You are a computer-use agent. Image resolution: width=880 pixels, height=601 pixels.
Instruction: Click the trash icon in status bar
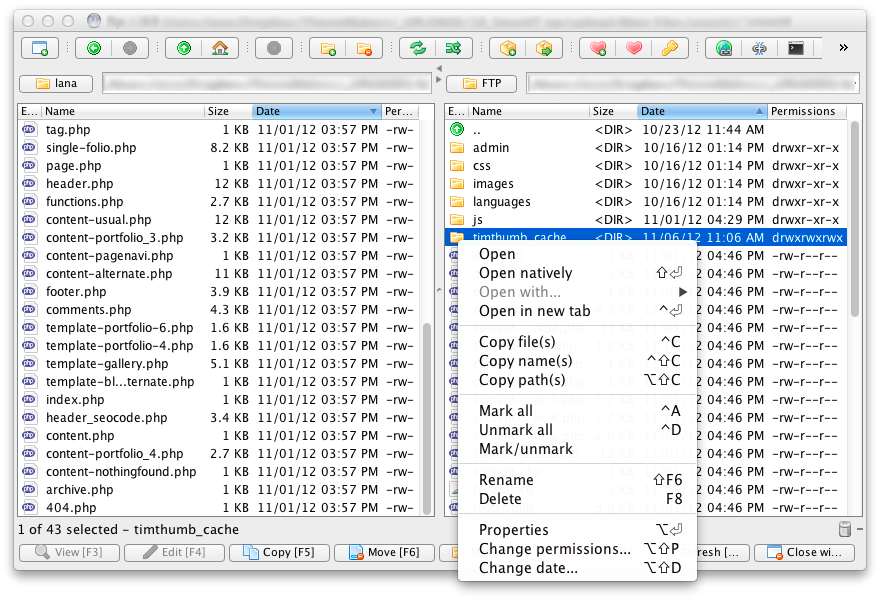845,529
